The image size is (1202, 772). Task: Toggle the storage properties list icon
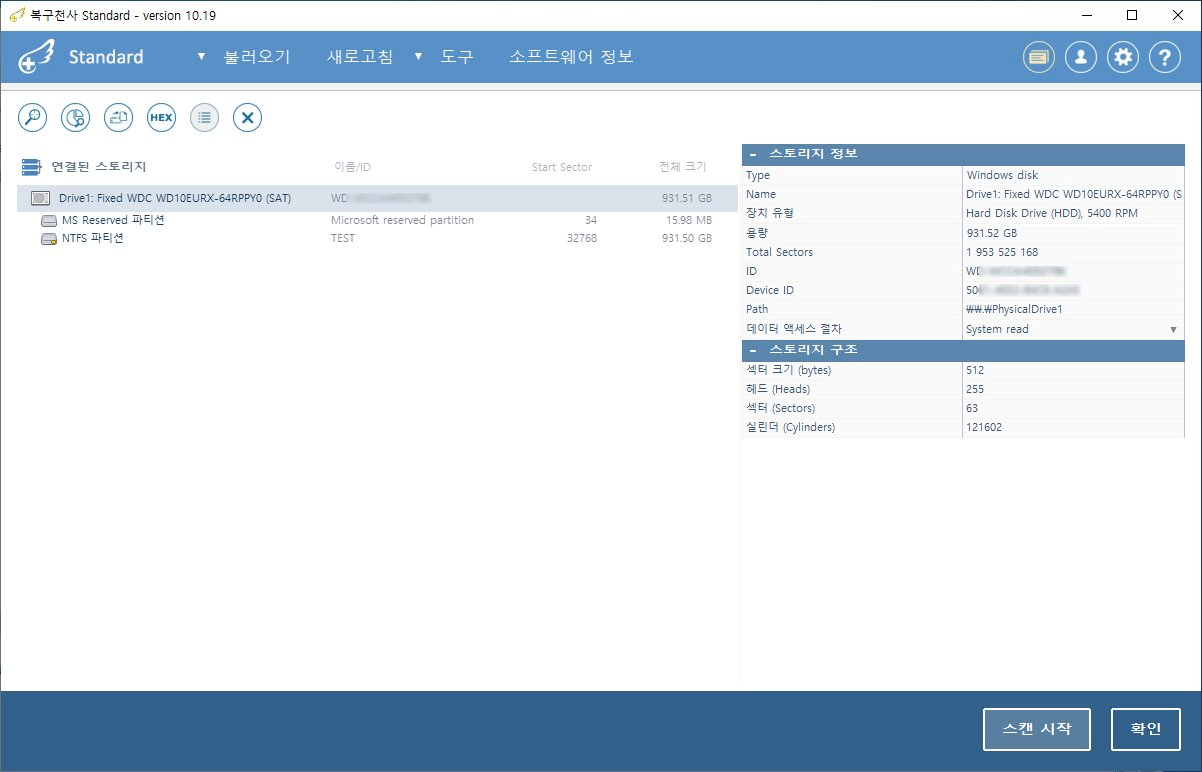tap(205, 117)
